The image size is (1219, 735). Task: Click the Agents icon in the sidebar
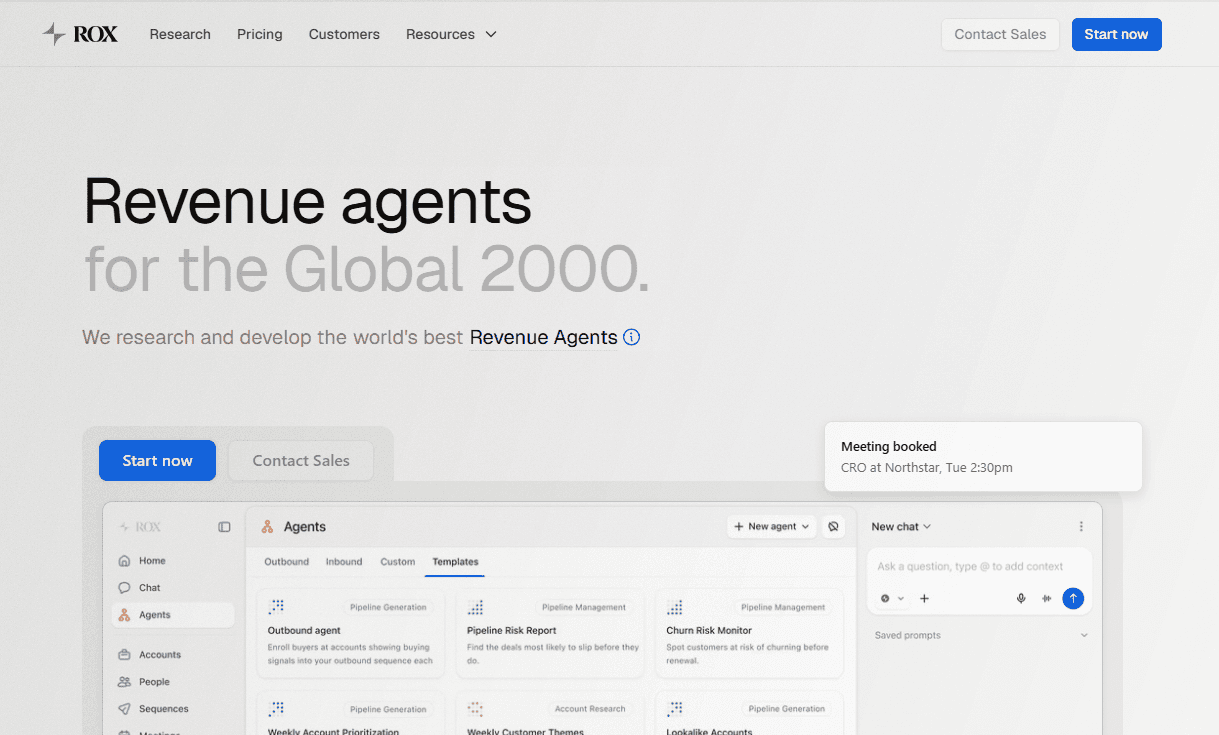coord(124,615)
